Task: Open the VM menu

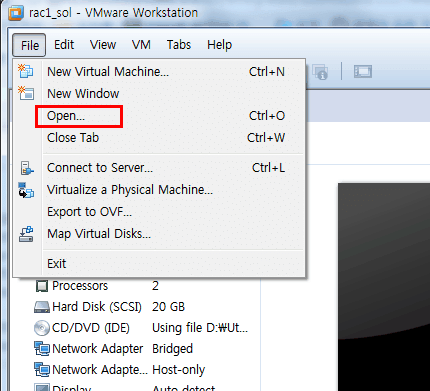Action: (141, 45)
